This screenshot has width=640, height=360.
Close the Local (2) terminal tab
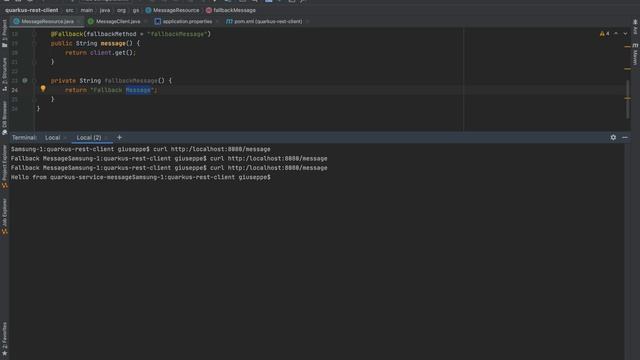(x=107, y=138)
